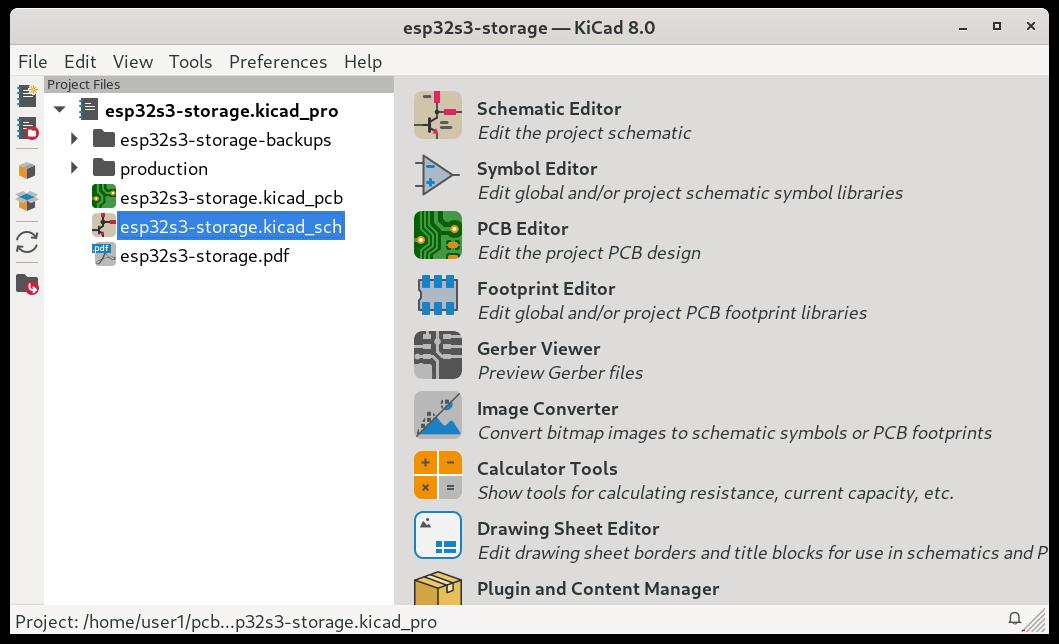Launch the Schematic Editor
This screenshot has height=644, width=1059.
(x=438, y=116)
